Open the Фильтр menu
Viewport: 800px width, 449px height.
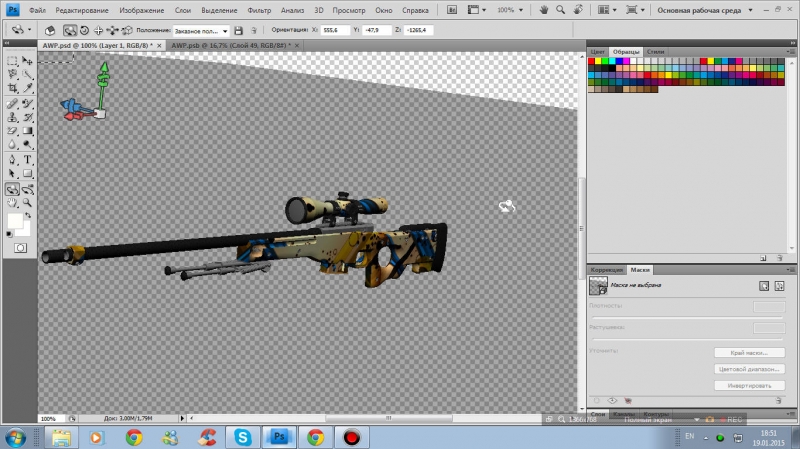pyautogui.click(x=259, y=10)
